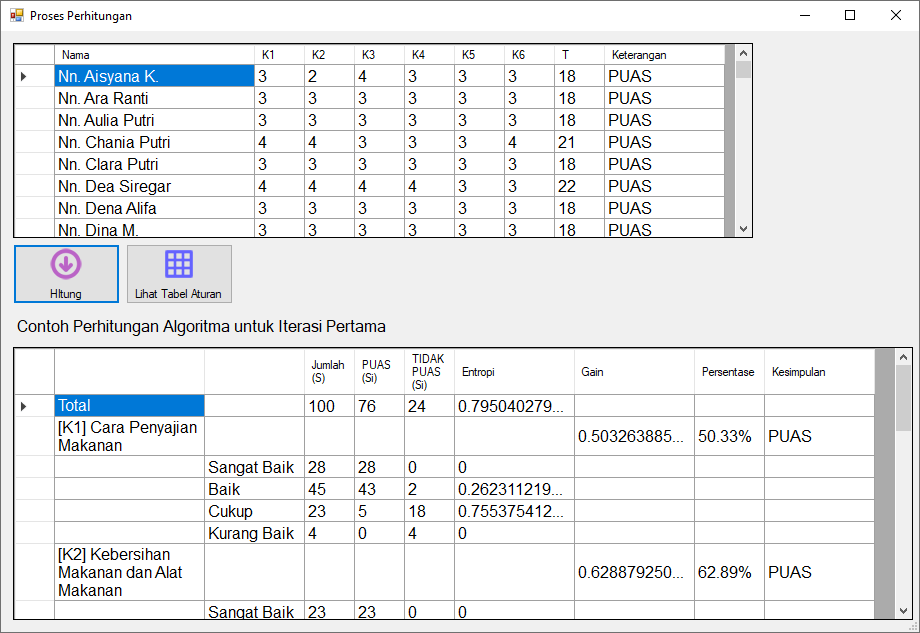The height and width of the screenshot is (633, 920).
Task: Click the Nama column header
Action: coord(154,55)
